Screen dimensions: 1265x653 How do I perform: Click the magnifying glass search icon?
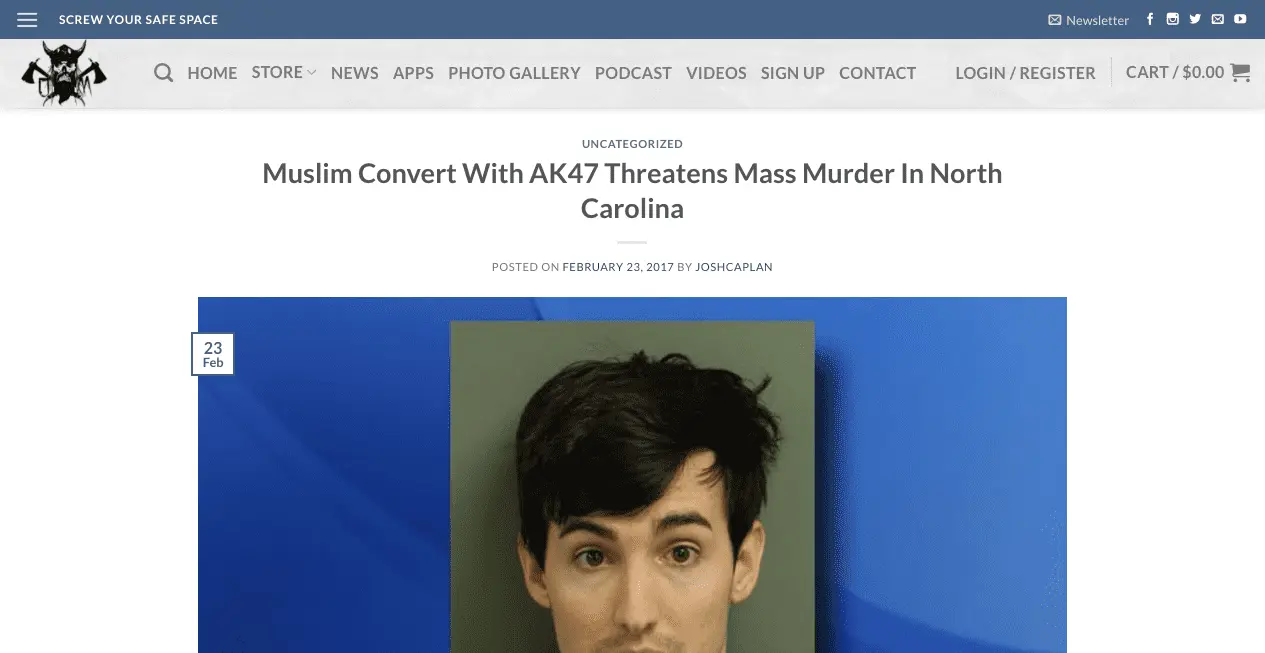pos(164,73)
